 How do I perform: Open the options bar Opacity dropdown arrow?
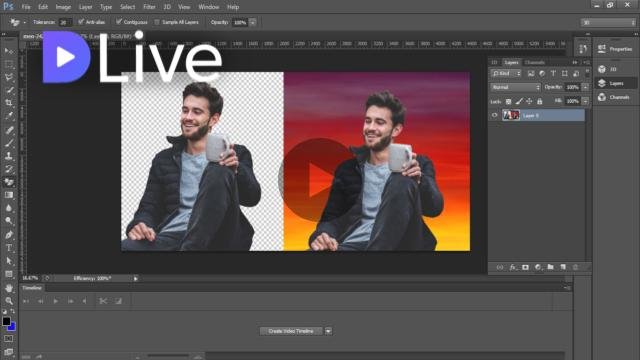coord(253,22)
